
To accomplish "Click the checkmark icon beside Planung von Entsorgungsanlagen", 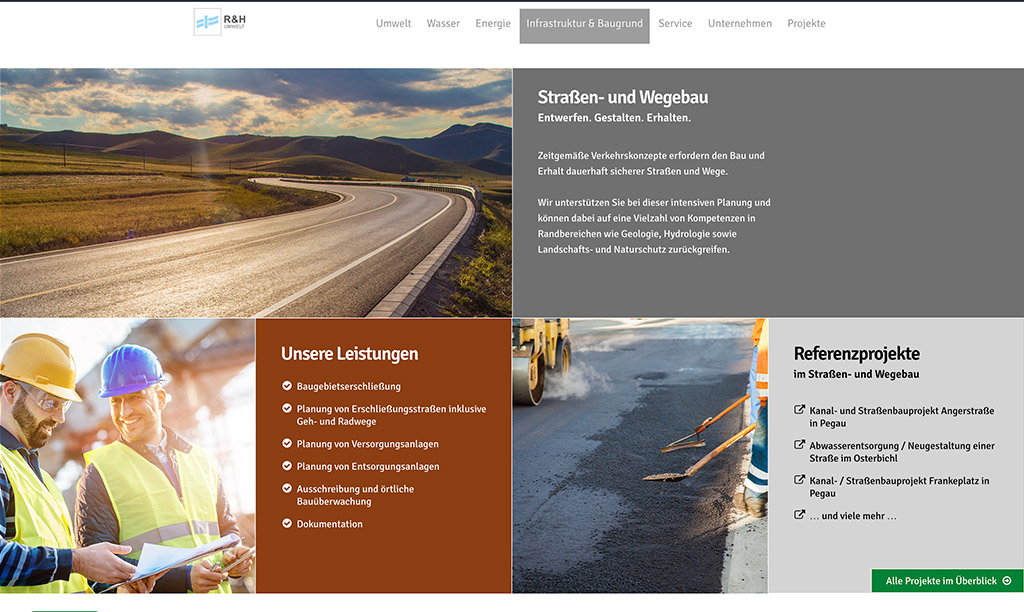I will [x=287, y=466].
